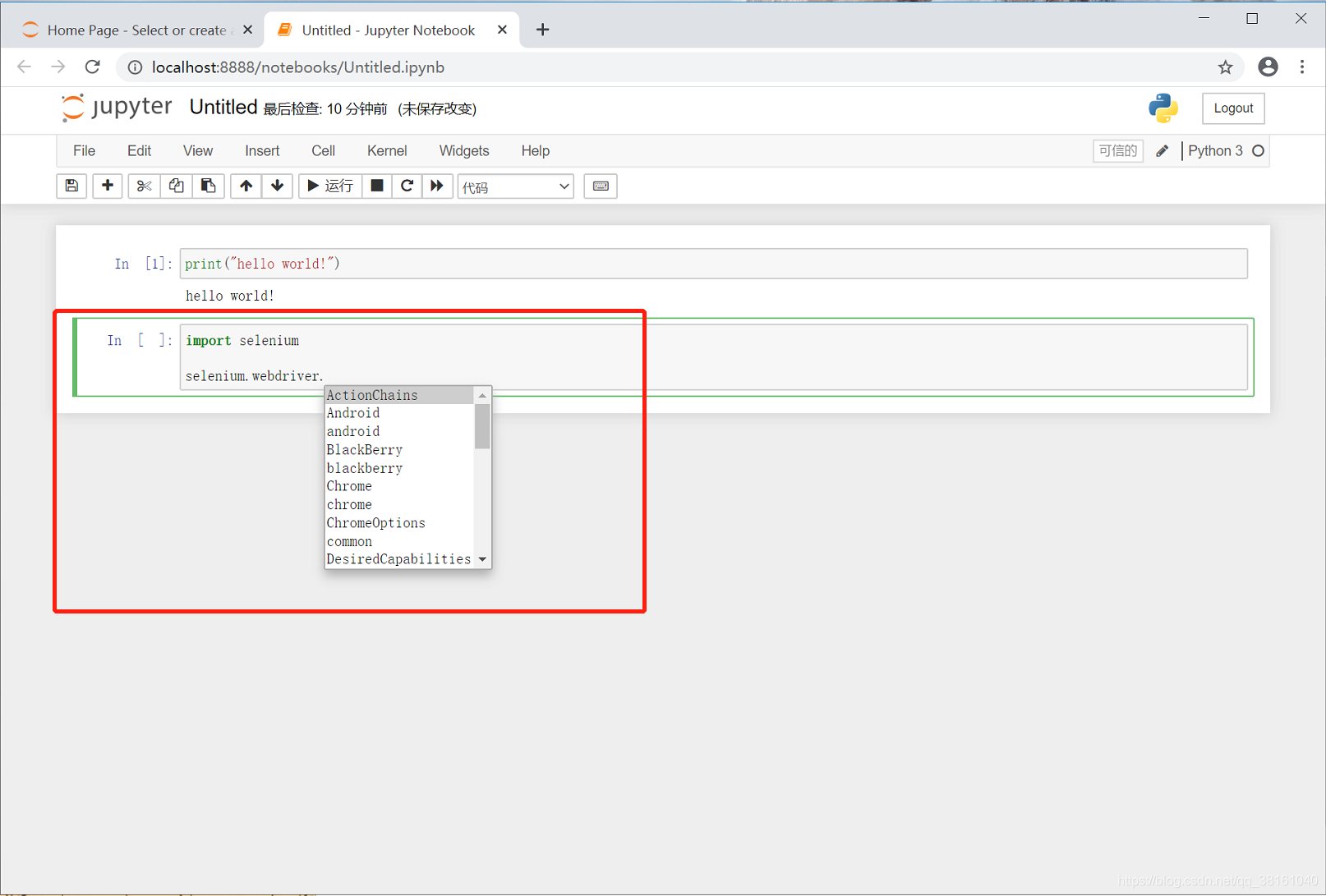The height and width of the screenshot is (896, 1326).
Task: Move selected cell down arrow
Action: click(x=278, y=186)
